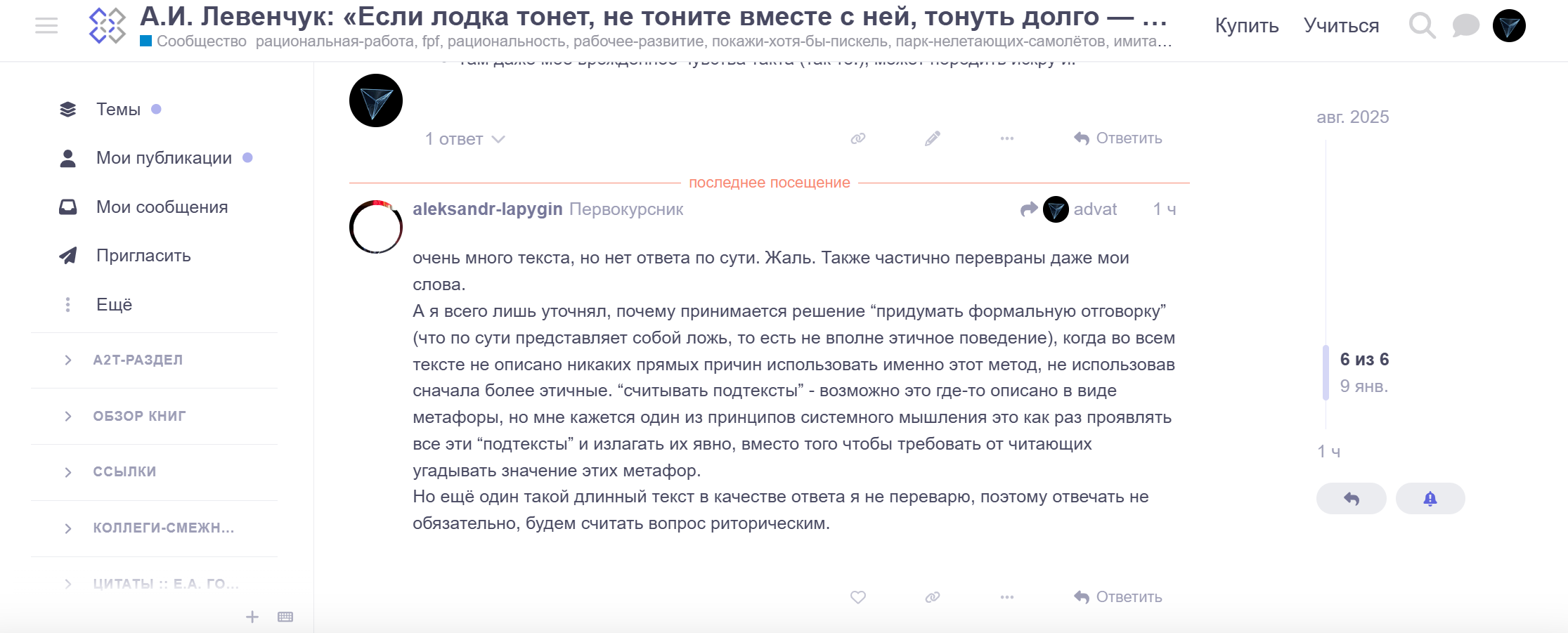1568x633 pixels.
Task: Toggle topic notification bell
Action: coord(1430,499)
